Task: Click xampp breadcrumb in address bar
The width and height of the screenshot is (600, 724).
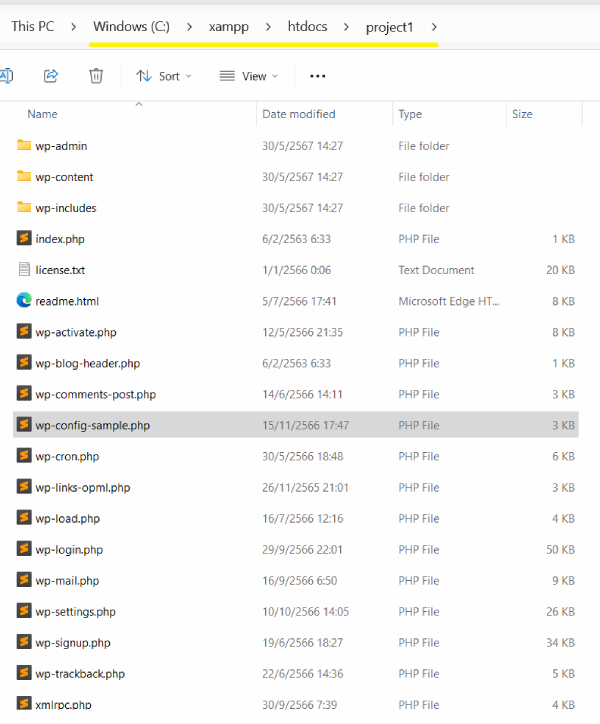Action: pyautogui.click(x=229, y=27)
